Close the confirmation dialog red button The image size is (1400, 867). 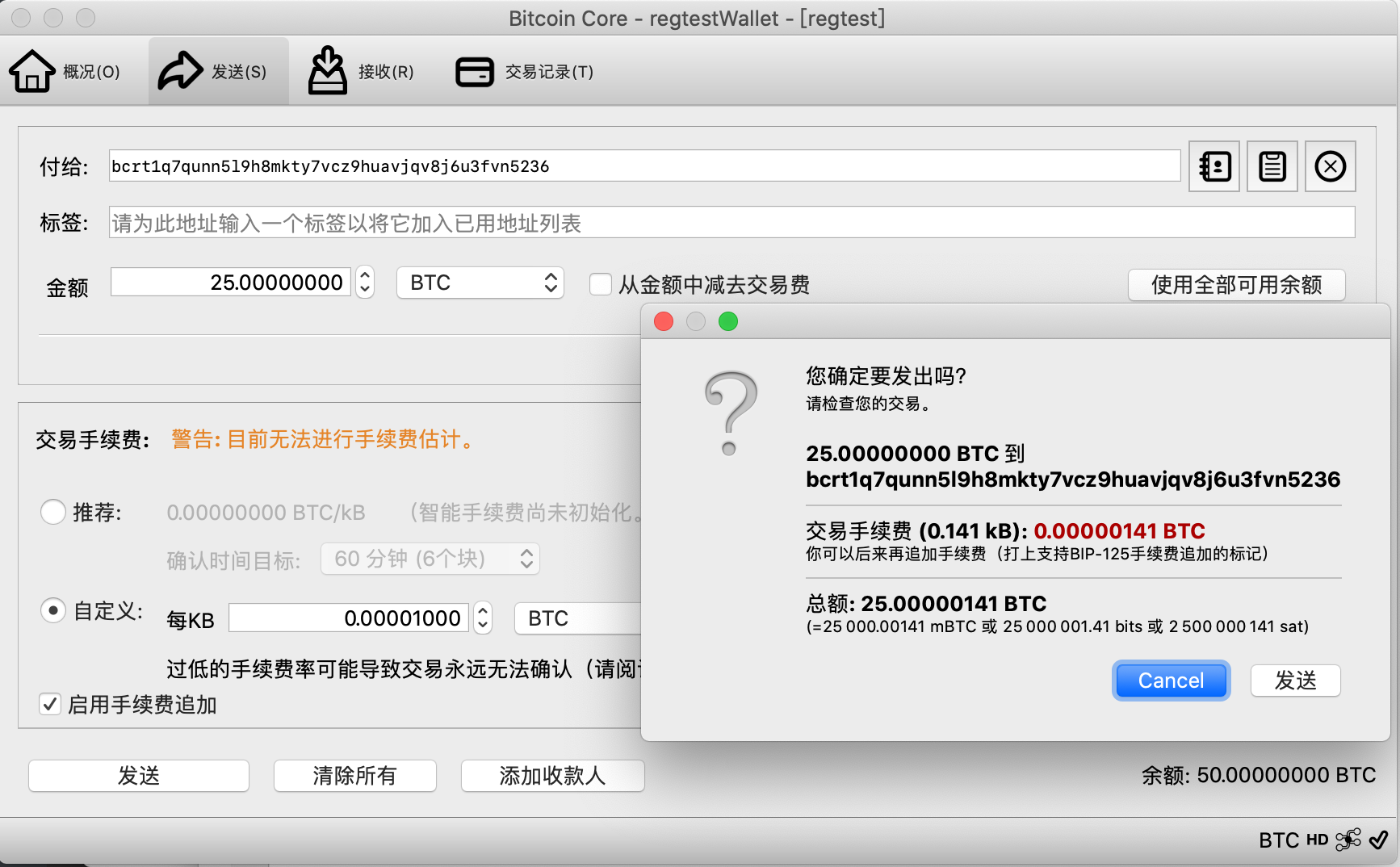[x=664, y=321]
